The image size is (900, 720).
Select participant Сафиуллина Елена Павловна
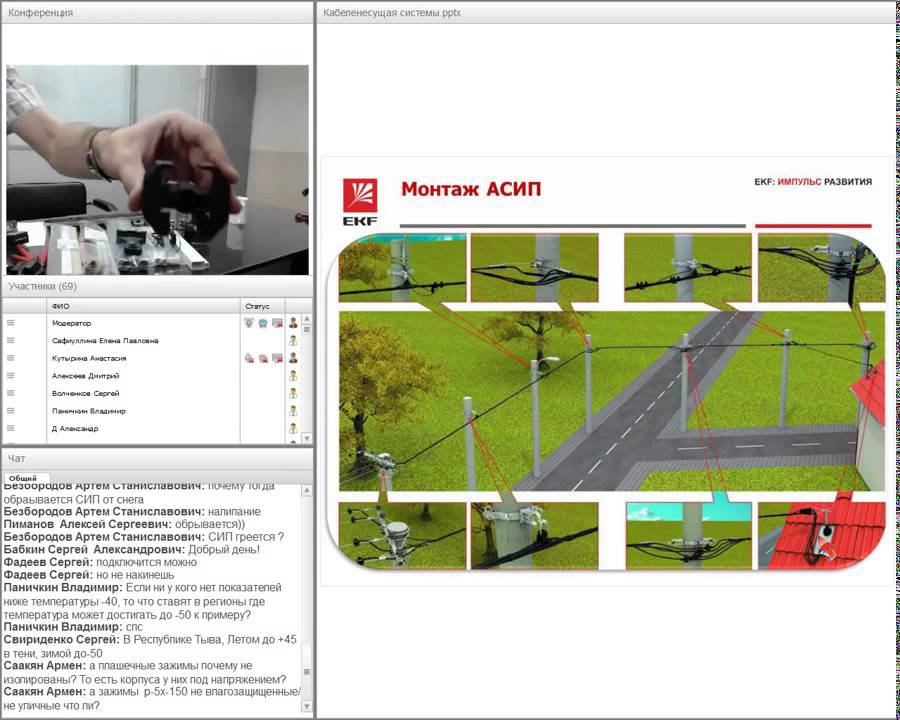pyautogui.click(x=105, y=340)
